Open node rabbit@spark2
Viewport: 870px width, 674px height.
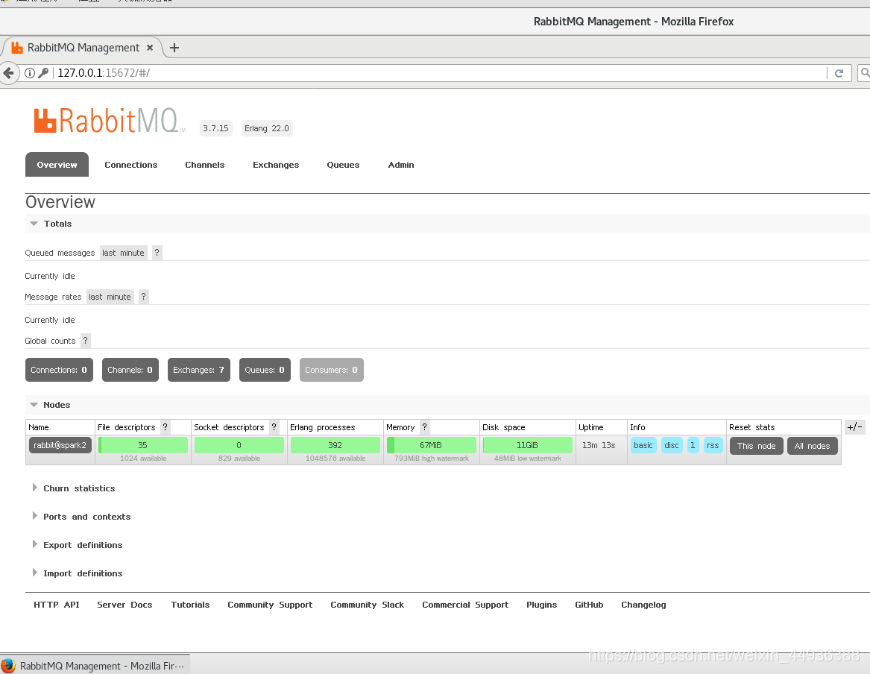60,445
